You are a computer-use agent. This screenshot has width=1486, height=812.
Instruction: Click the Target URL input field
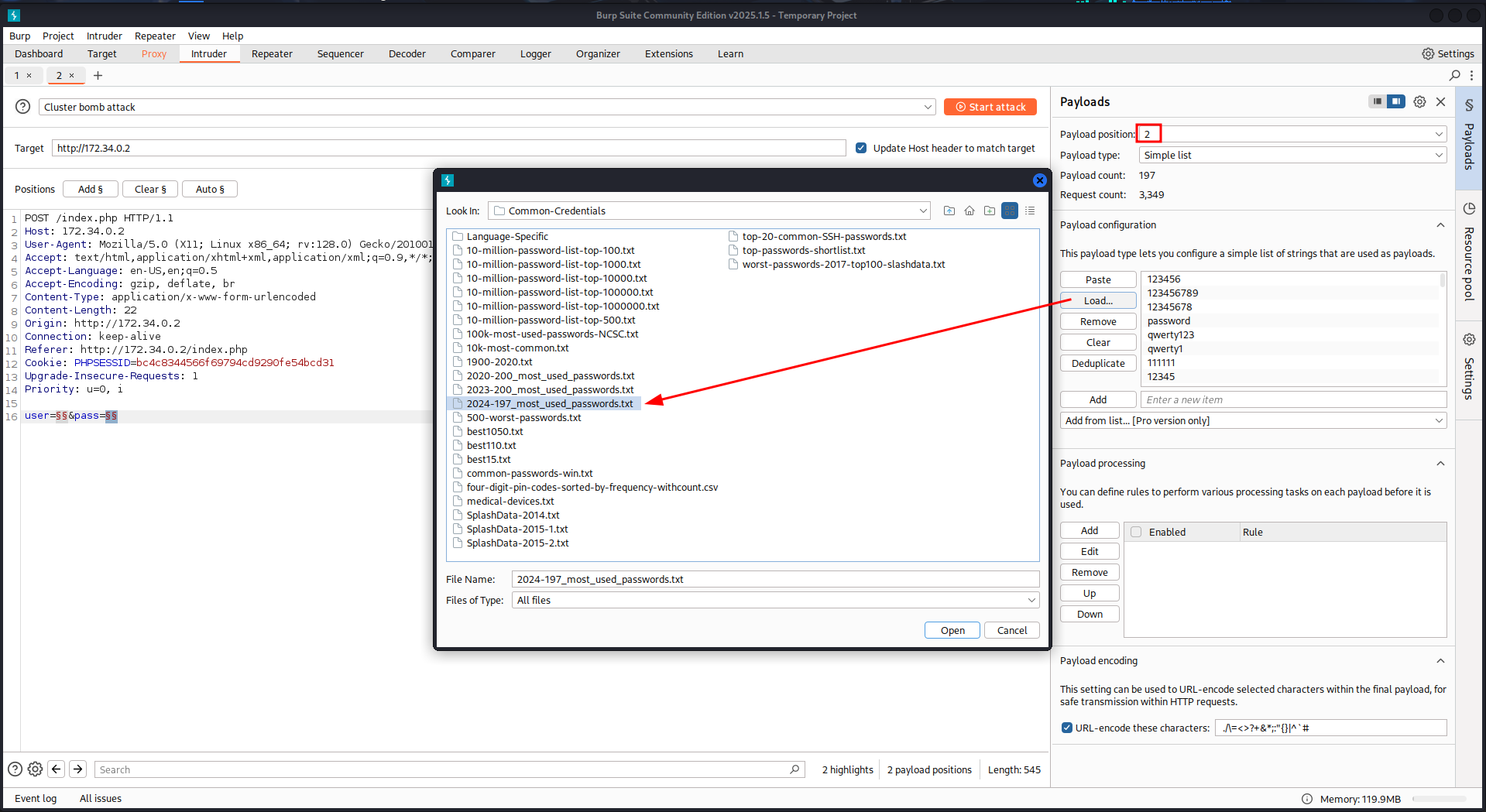tap(449, 148)
